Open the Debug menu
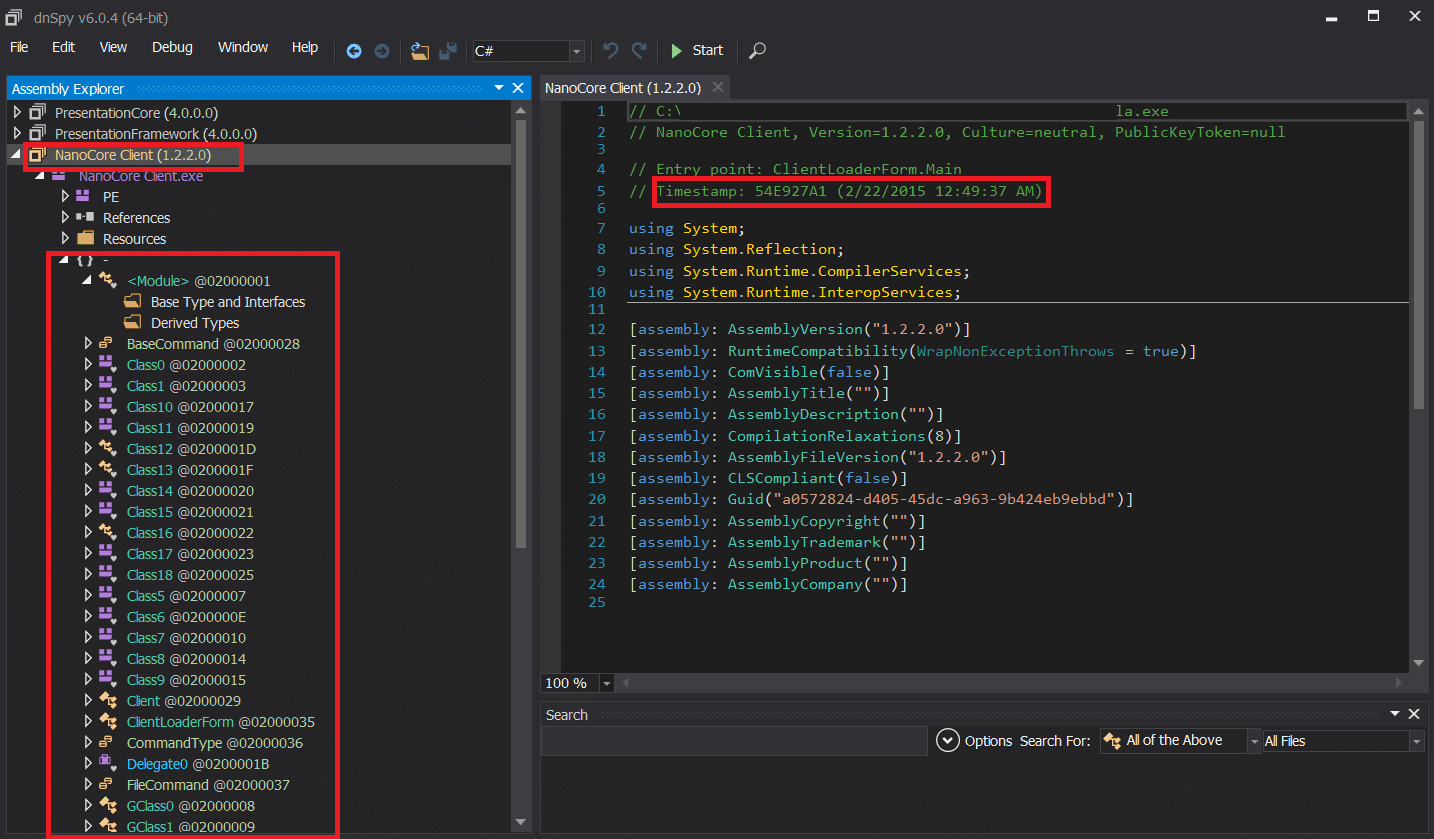 coord(172,47)
